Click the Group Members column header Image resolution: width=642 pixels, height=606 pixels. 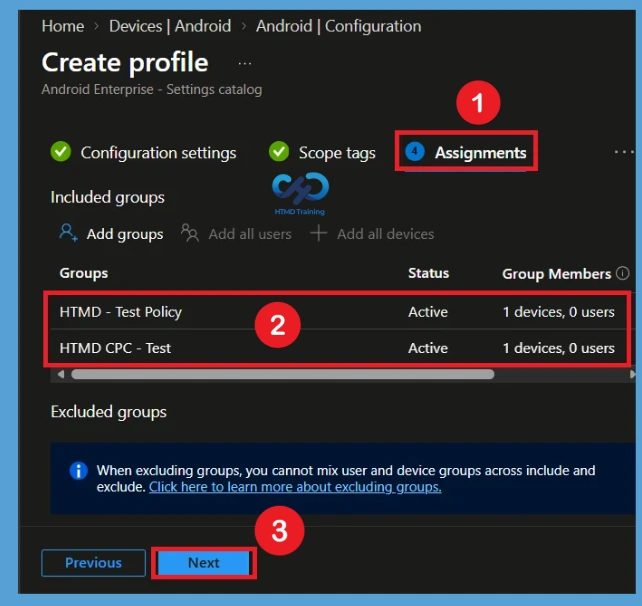556,274
